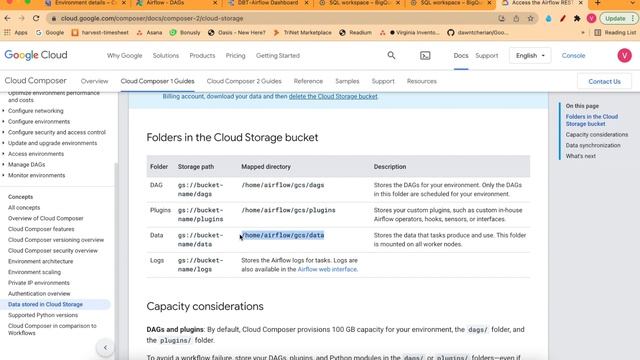Open the Why Google menu
Image resolution: width=640 pixels, height=360 pixels.
click(124, 56)
